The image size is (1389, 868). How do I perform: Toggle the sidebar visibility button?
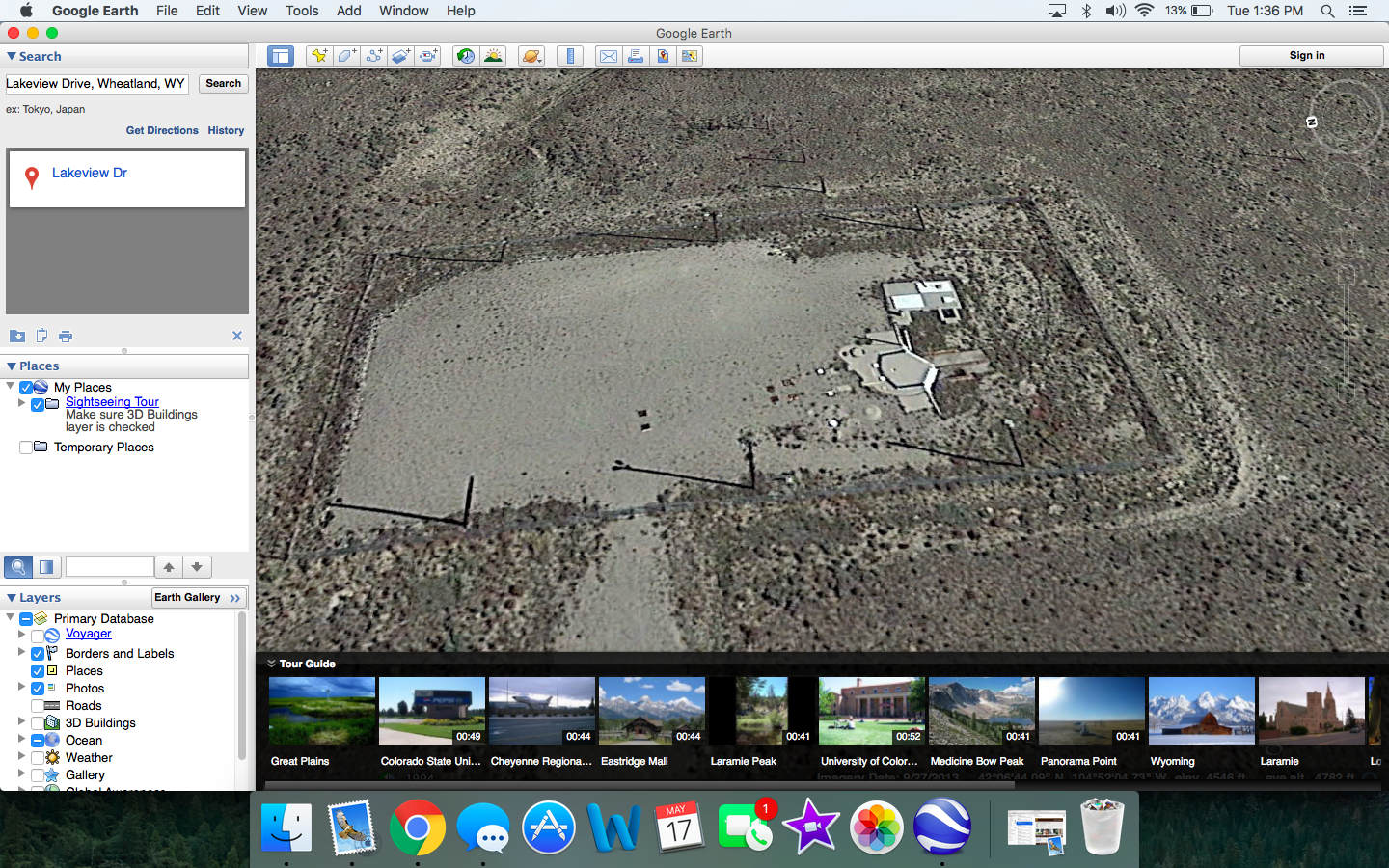(x=281, y=56)
